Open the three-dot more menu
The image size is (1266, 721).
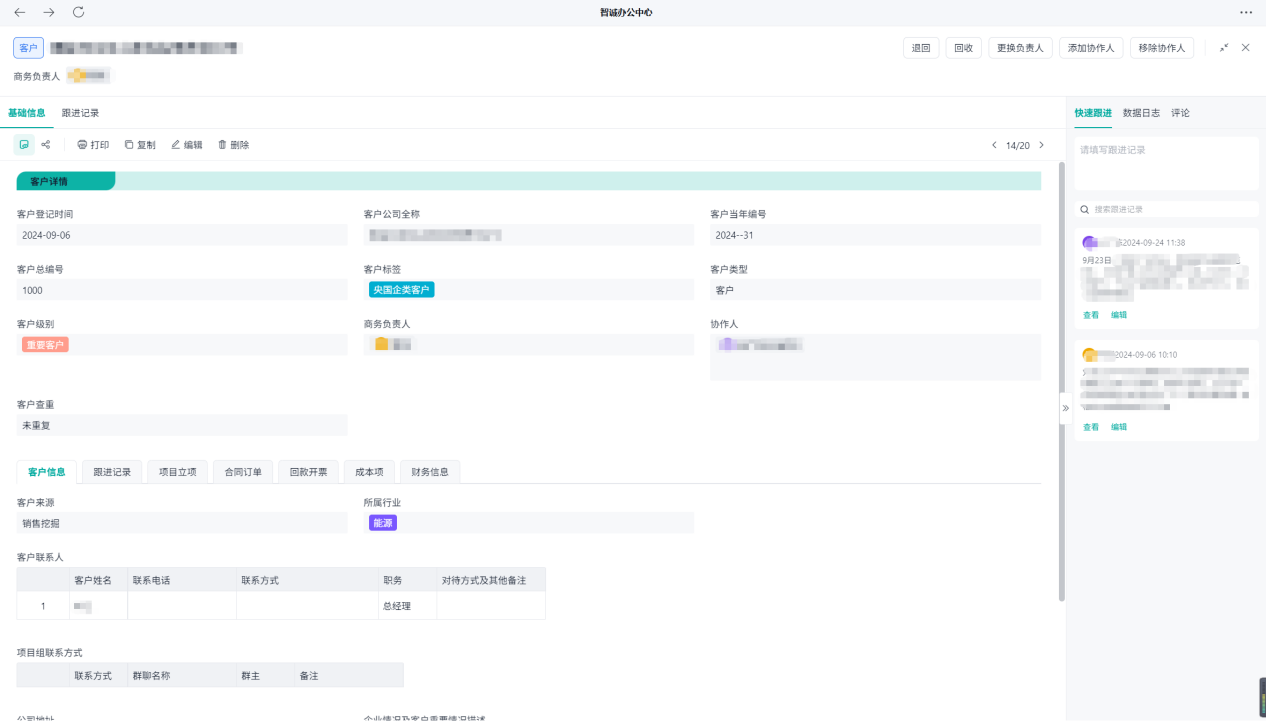tap(1246, 13)
